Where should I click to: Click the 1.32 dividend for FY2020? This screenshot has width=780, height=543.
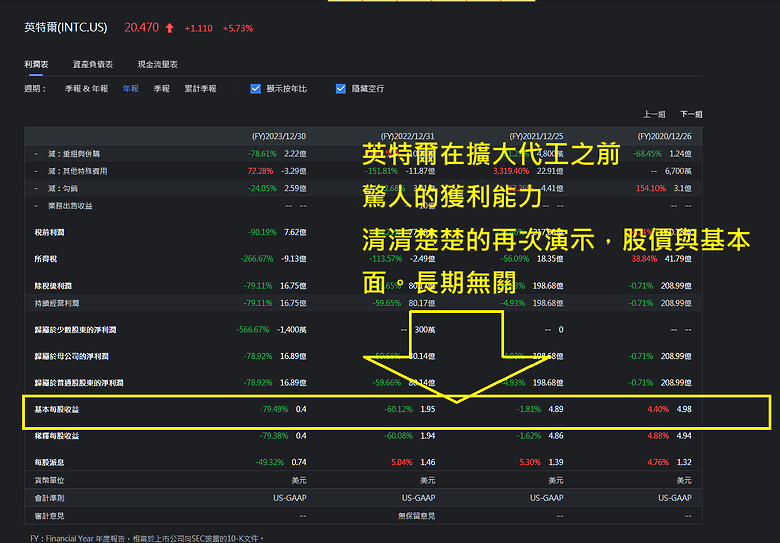pyautogui.click(x=684, y=462)
